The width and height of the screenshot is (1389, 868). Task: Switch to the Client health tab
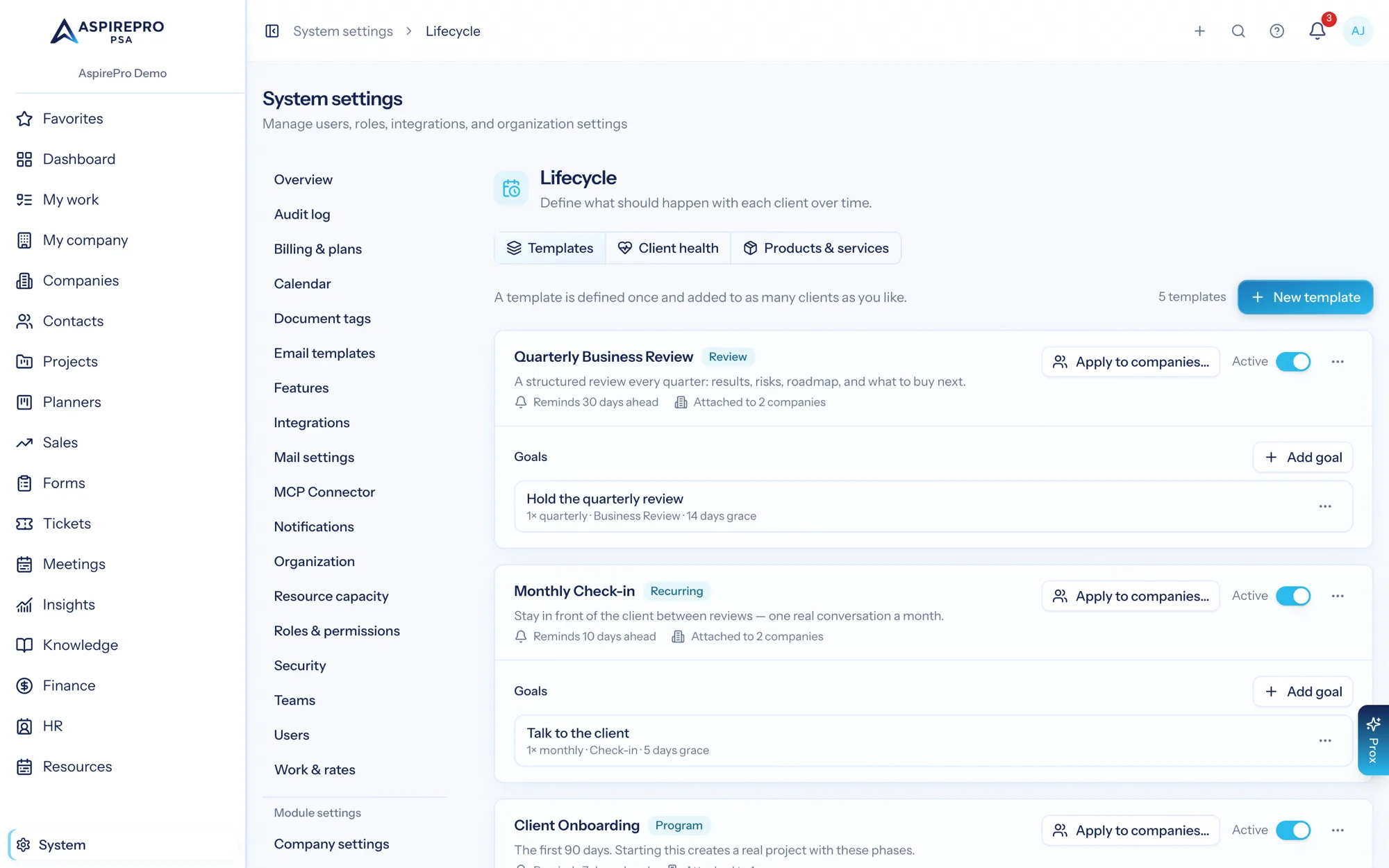(x=668, y=248)
